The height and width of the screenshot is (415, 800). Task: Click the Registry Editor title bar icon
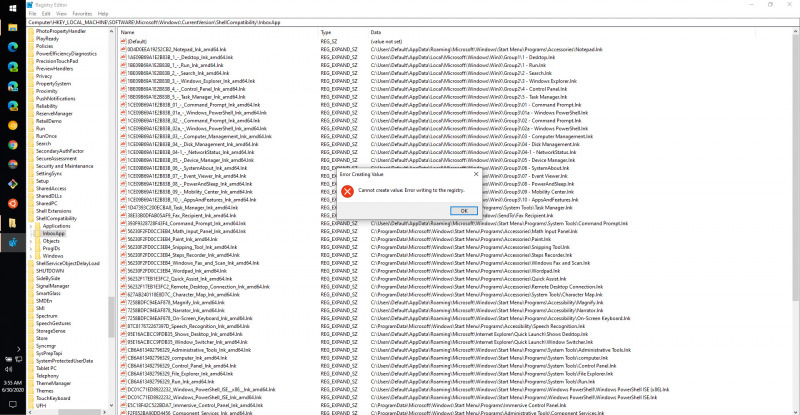30,5
